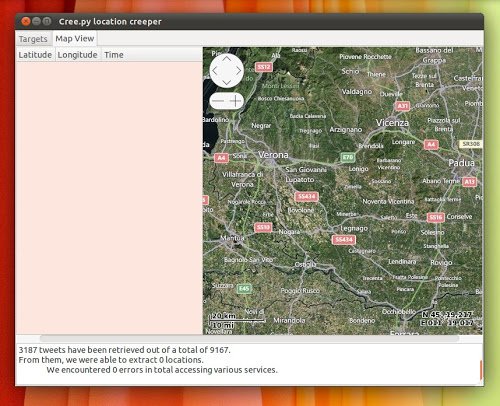This screenshot has width=500, height=406.
Task: Pan the map down with the arrow
Action: (x=227, y=82)
